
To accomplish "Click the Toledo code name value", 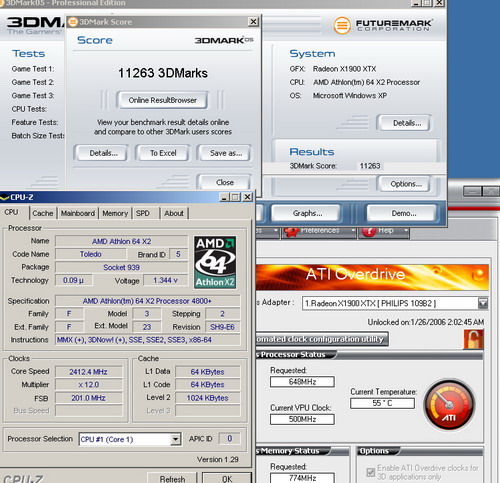I will coord(90,254).
